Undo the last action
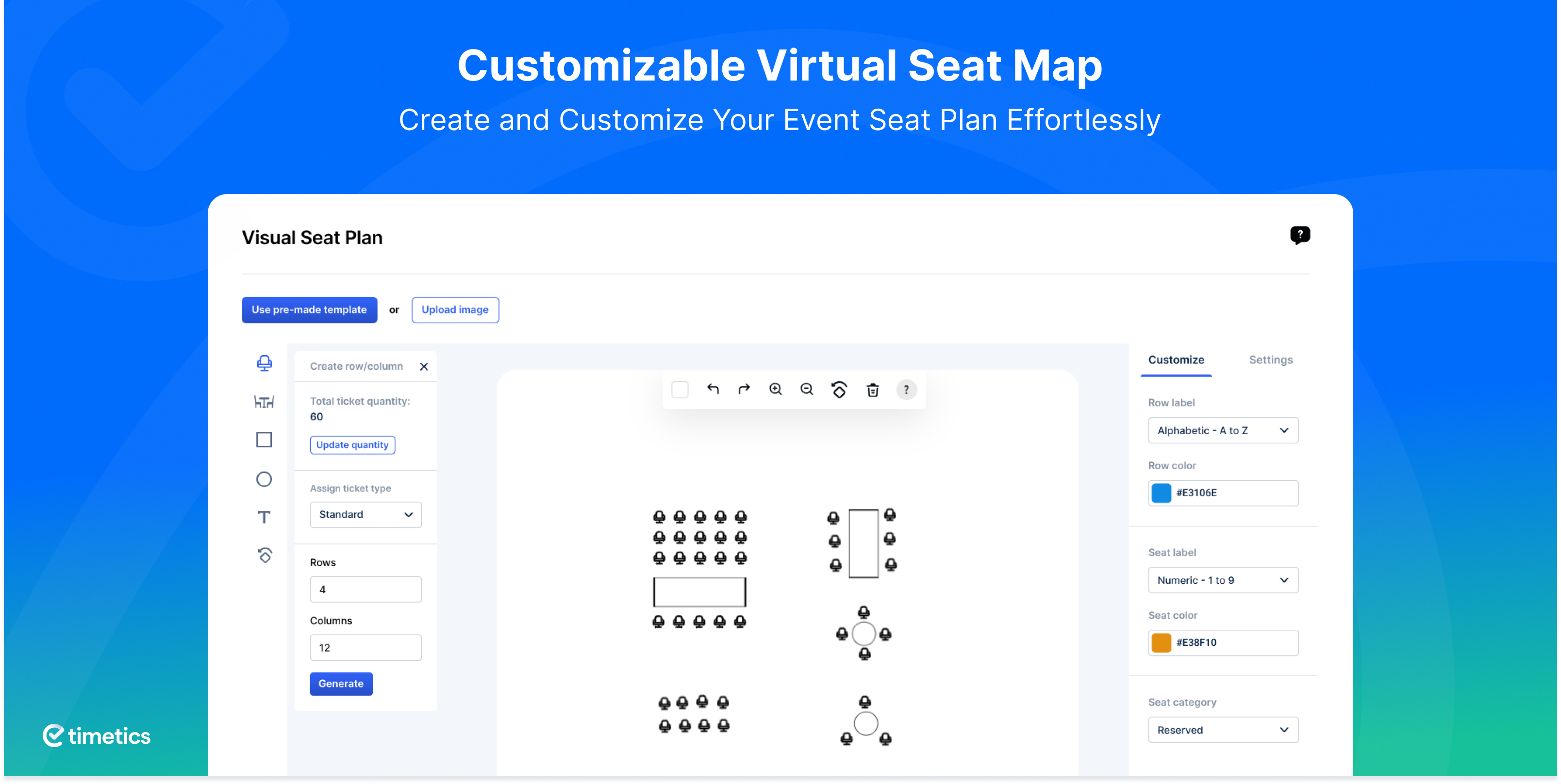 [x=713, y=389]
